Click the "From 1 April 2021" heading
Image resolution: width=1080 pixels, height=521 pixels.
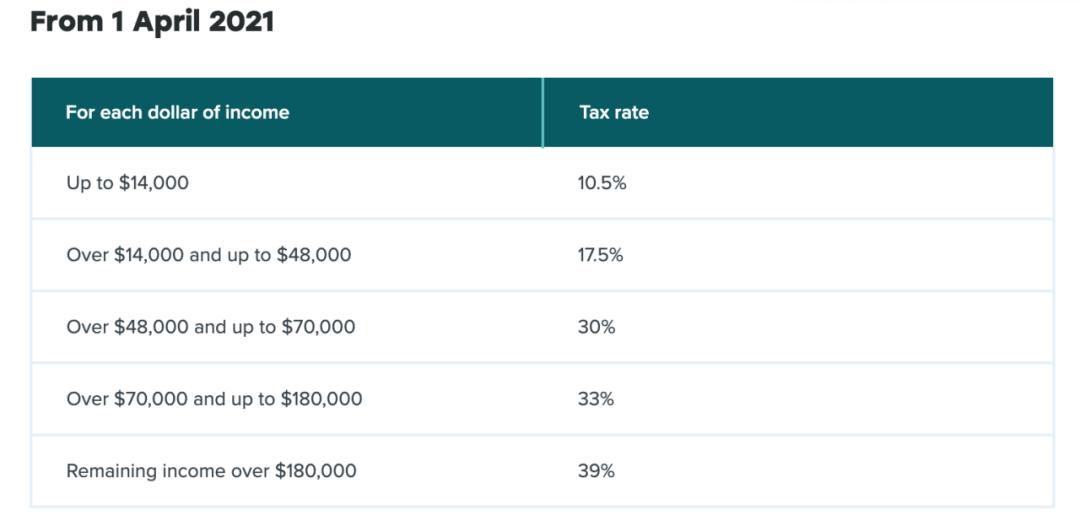(x=152, y=23)
